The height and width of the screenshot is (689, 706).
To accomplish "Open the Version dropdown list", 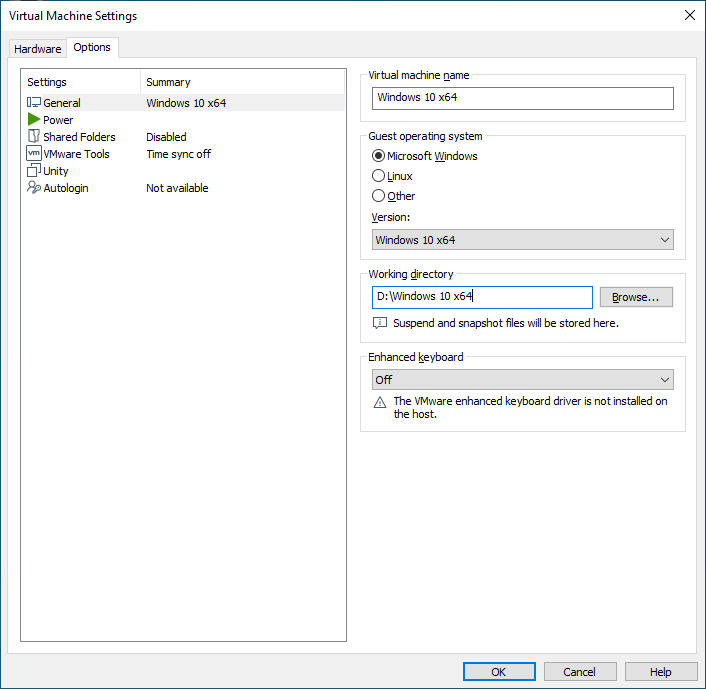I will pos(522,240).
